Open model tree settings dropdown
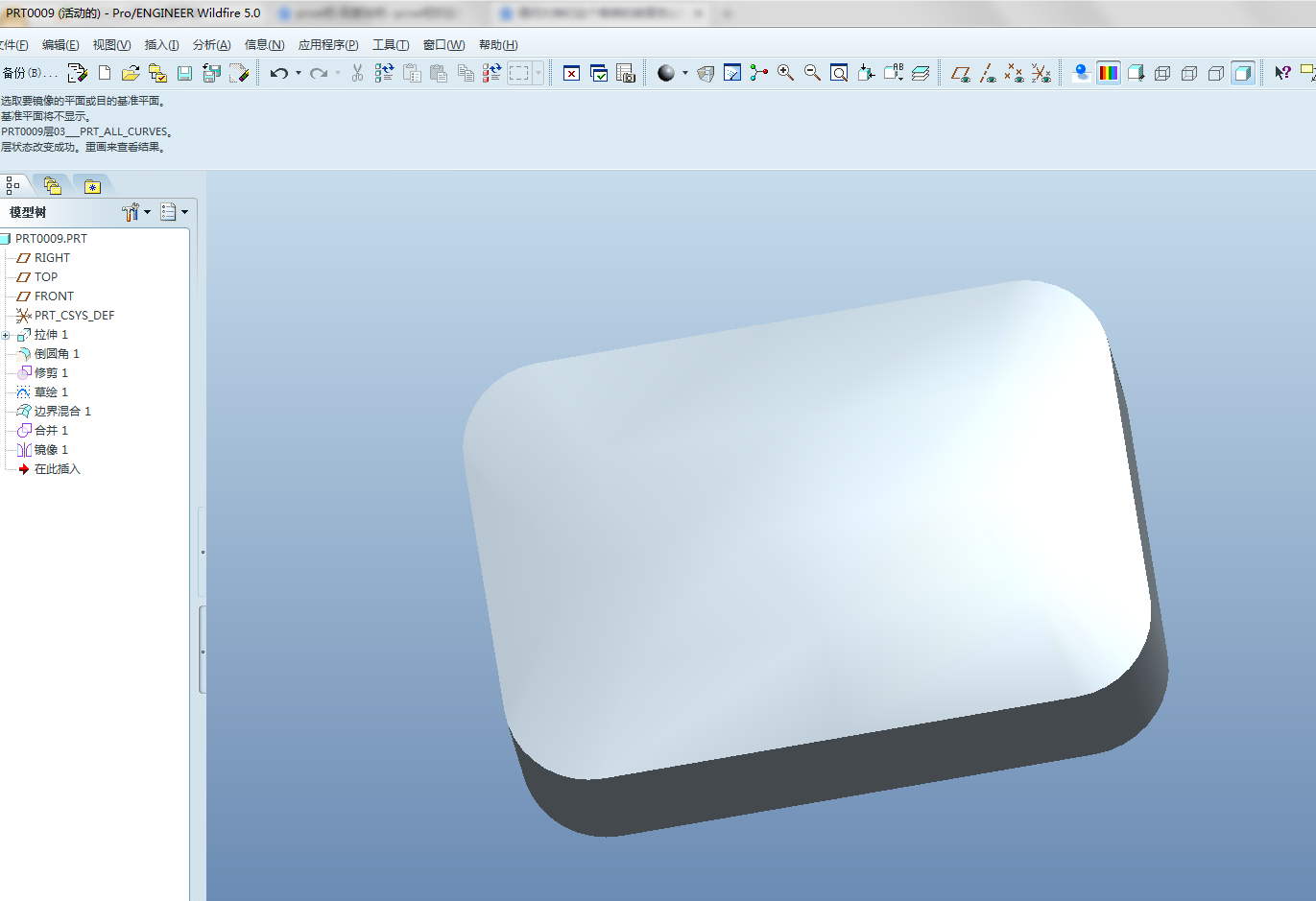Image resolution: width=1316 pixels, height=901 pixels. click(135, 212)
